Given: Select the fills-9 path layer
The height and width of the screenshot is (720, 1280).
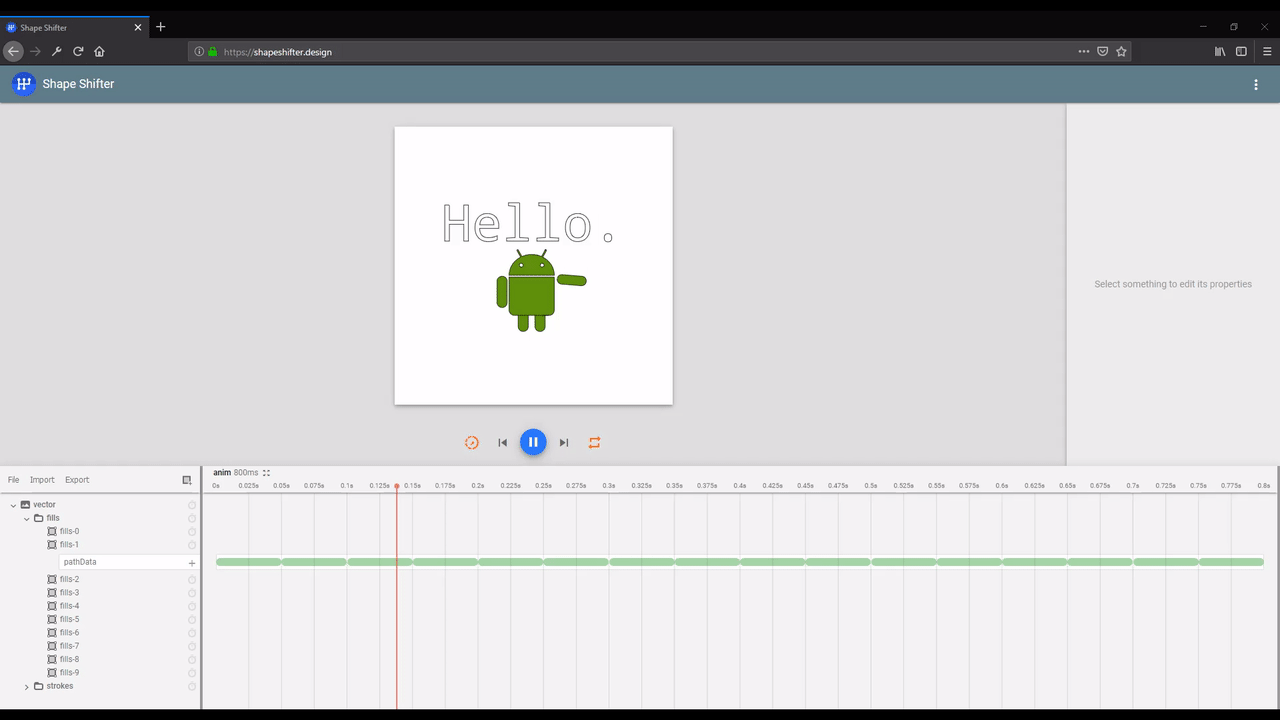Looking at the screenshot, I should click(69, 673).
